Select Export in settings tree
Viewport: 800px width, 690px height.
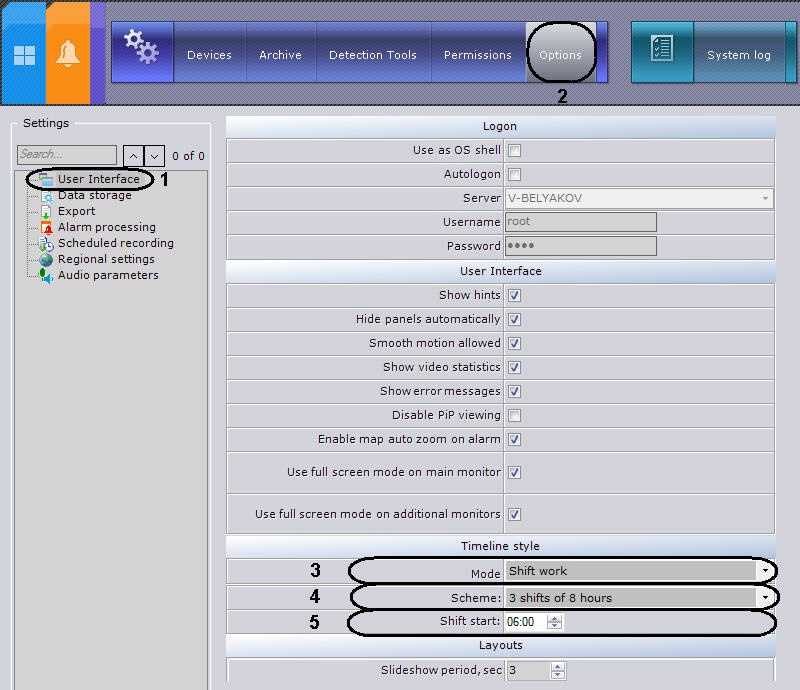coord(77,211)
